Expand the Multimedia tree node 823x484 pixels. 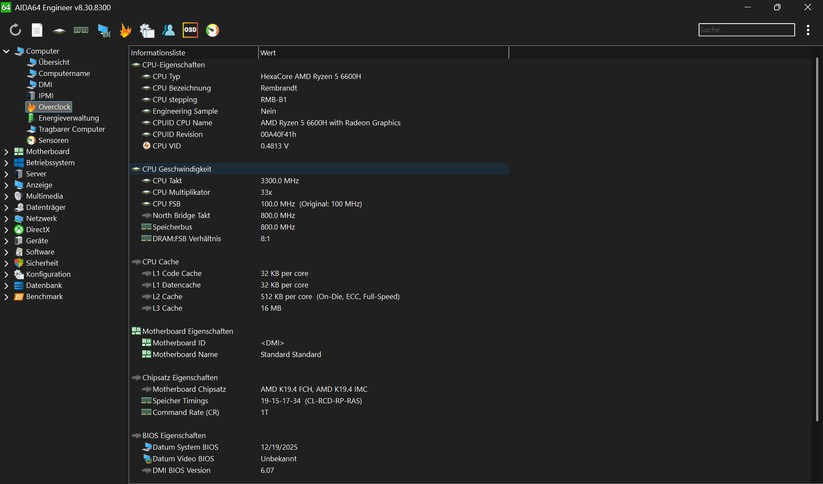click(6, 196)
